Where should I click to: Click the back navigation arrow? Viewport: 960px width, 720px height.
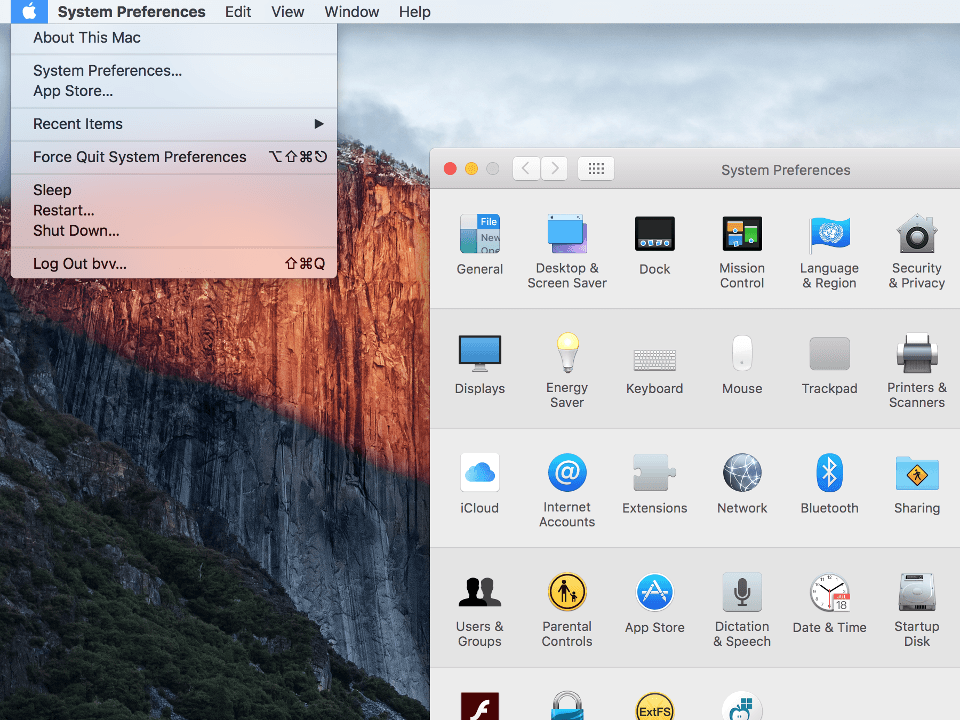pos(526,168)
